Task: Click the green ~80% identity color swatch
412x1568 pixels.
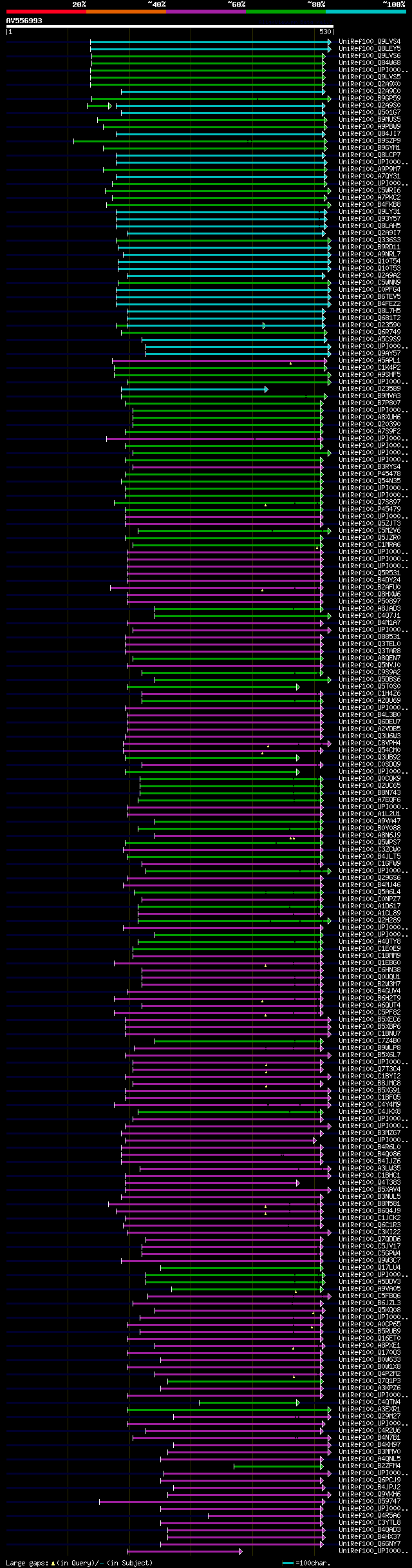Action: pyautogui.click(x=286, y=12)
